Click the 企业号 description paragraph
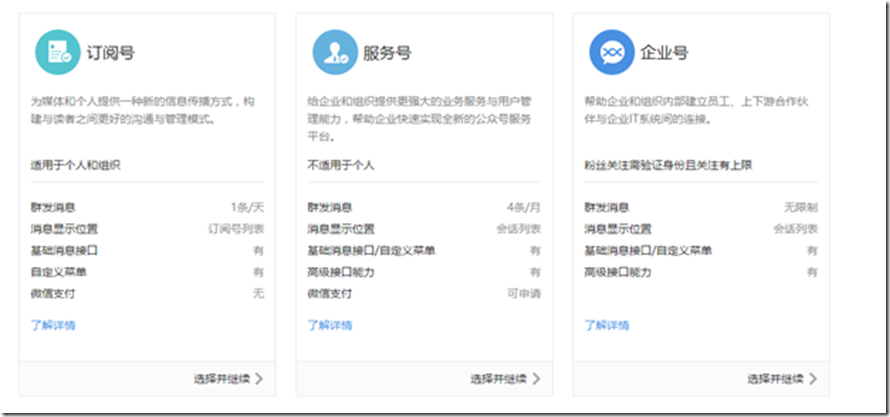 [x=696, y=111]
